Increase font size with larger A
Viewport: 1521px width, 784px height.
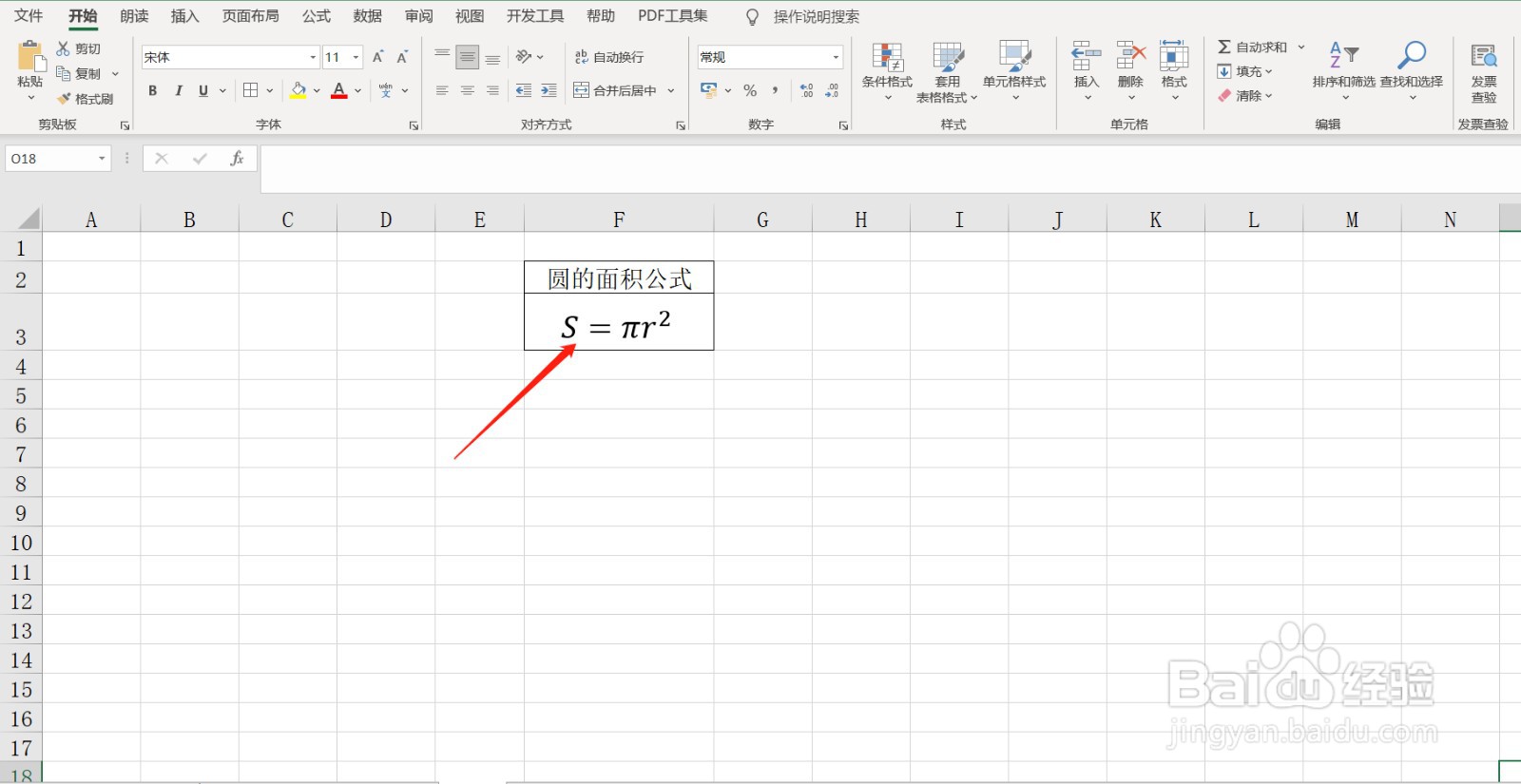tap(378, 57)
